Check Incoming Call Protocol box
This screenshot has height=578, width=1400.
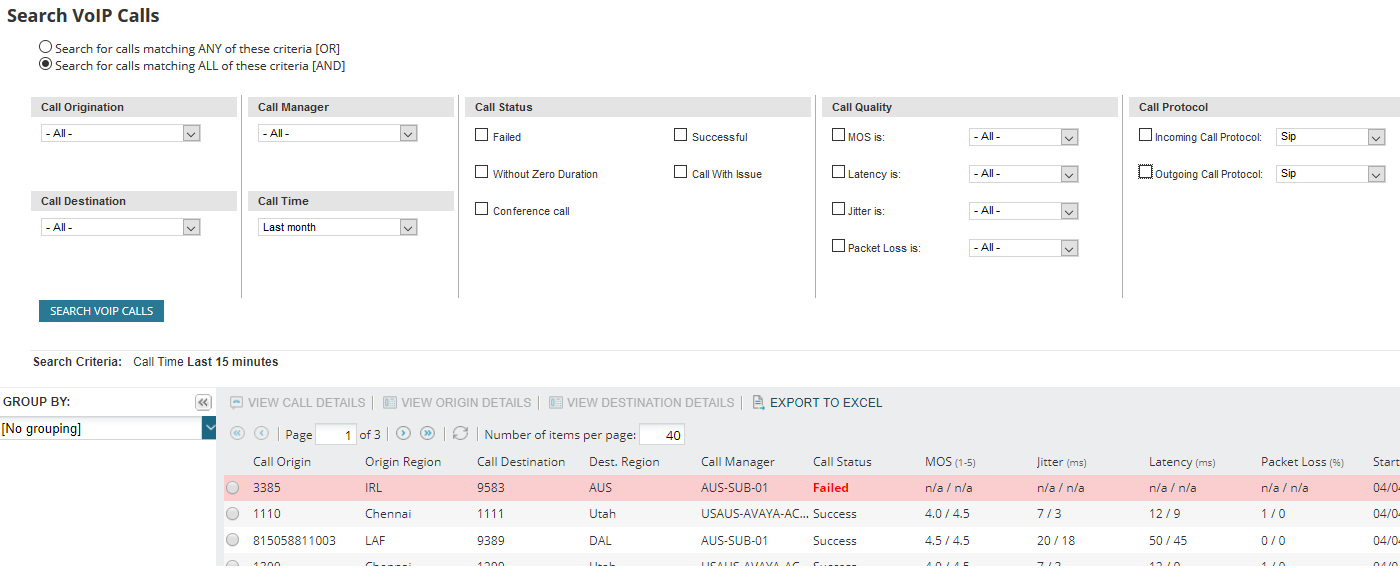click(x=1146, y=135)
